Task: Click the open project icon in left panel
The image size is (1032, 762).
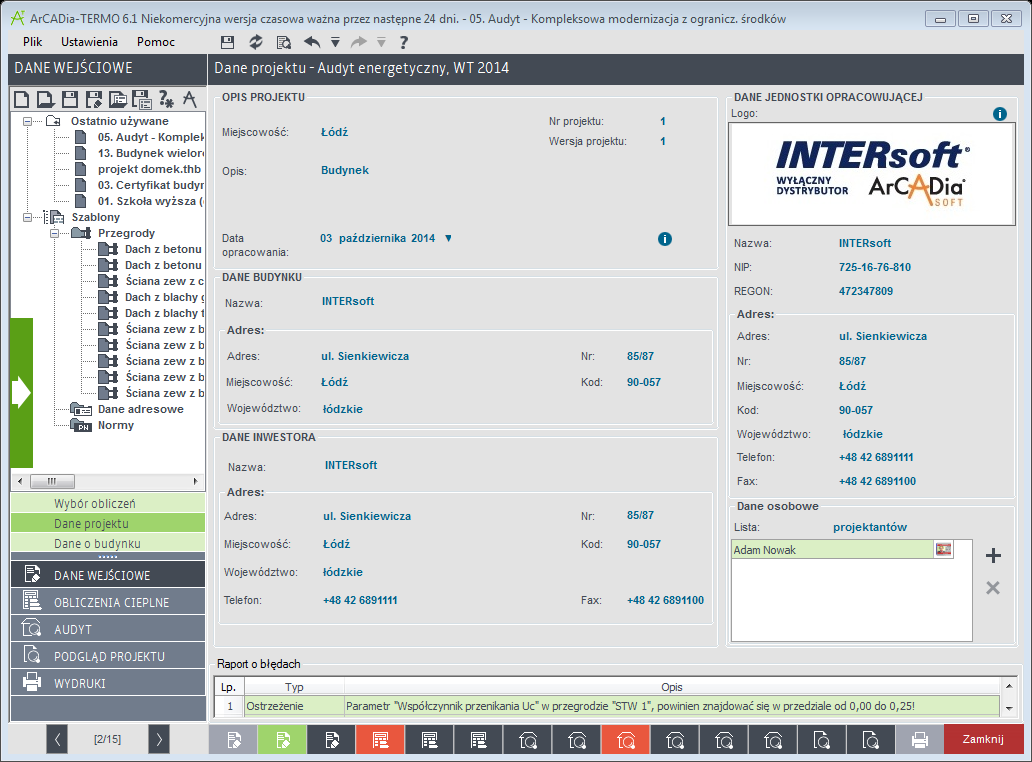Action: [45, 99]
